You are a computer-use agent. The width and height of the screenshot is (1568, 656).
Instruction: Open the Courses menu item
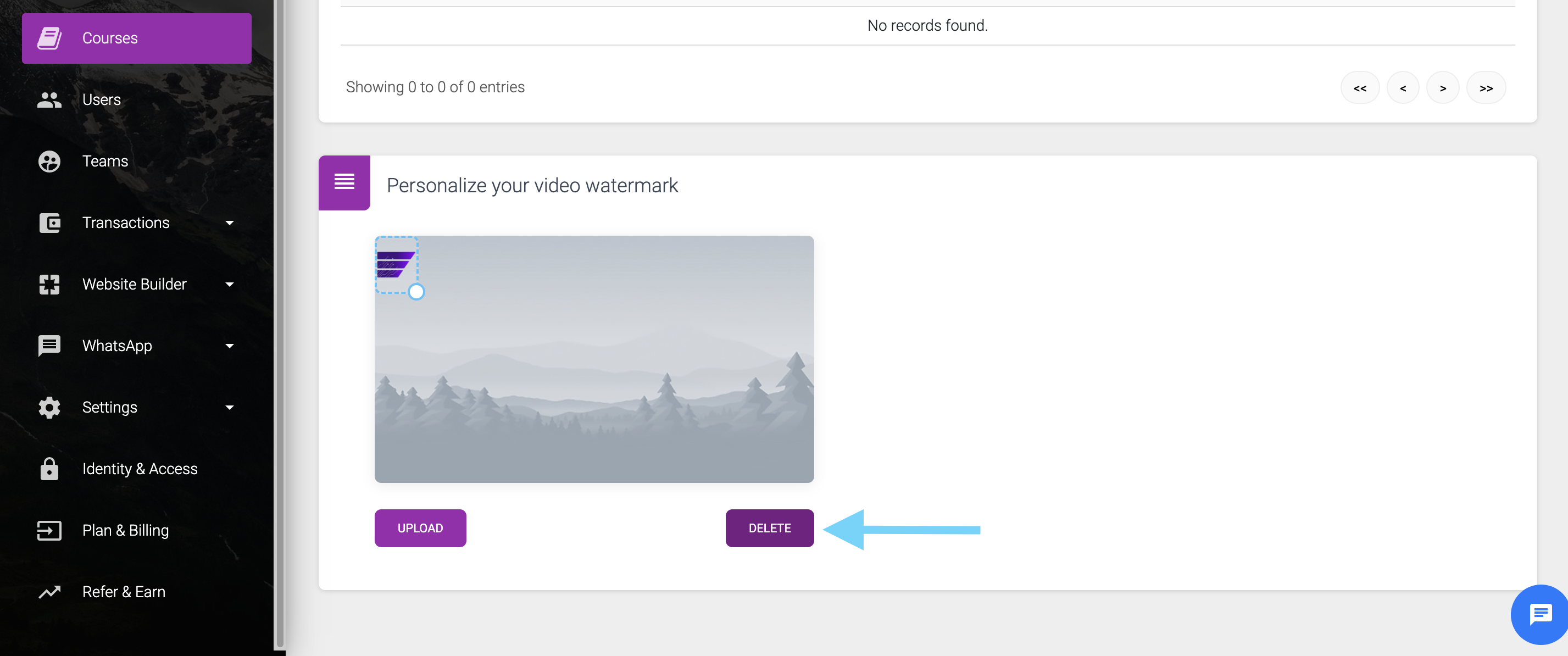point(136,38)
